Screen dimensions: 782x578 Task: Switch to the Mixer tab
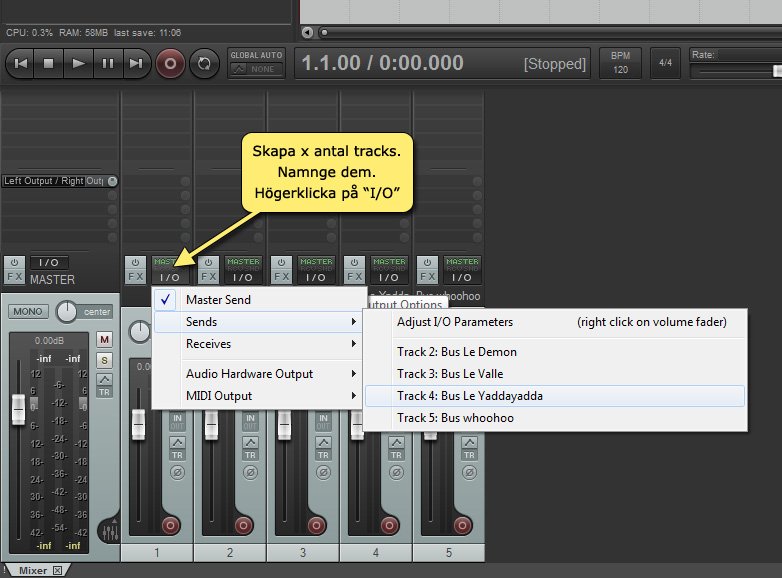(x=32, y=571)
